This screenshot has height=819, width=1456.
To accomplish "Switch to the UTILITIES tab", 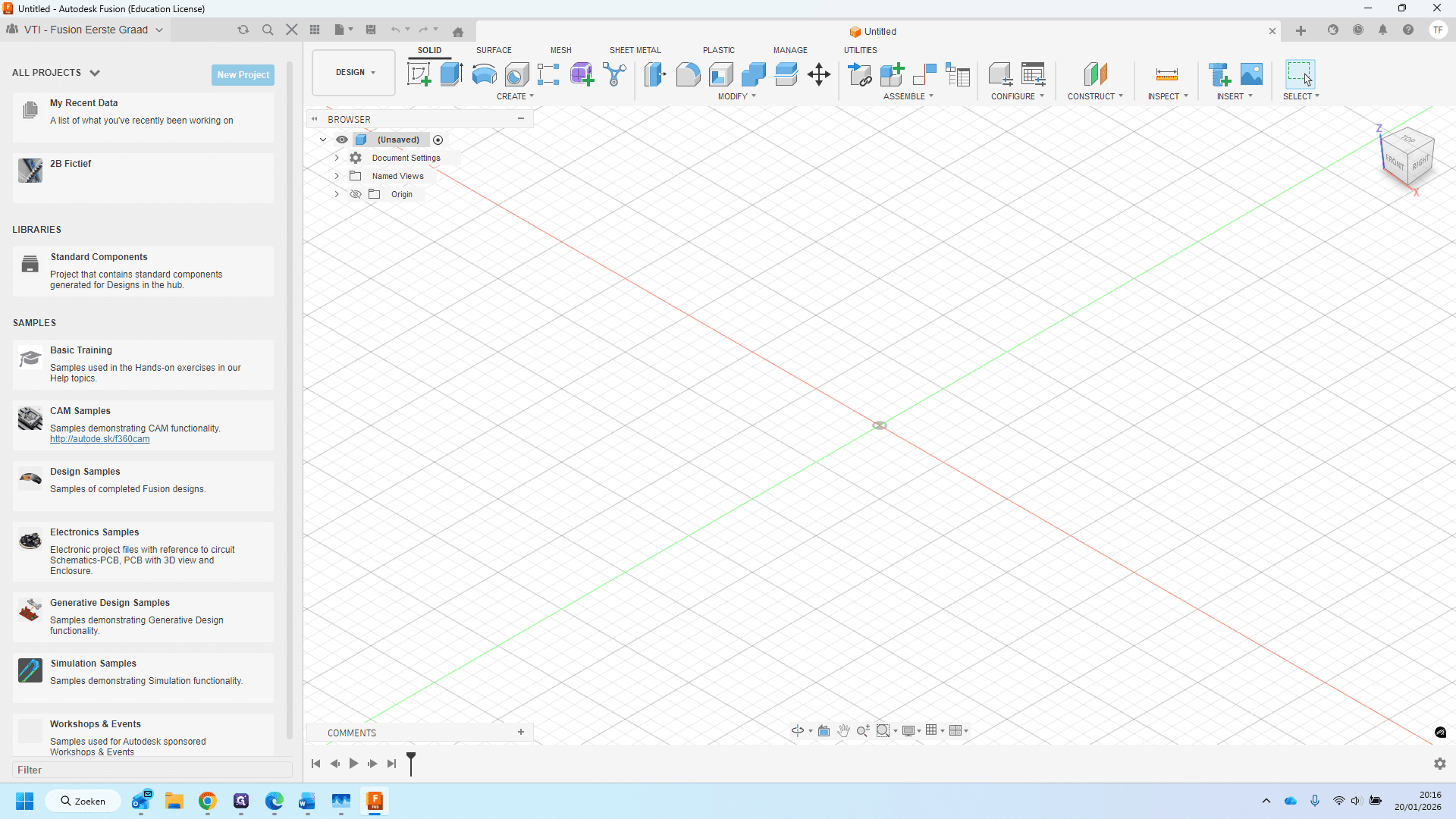I will point(860,50).
